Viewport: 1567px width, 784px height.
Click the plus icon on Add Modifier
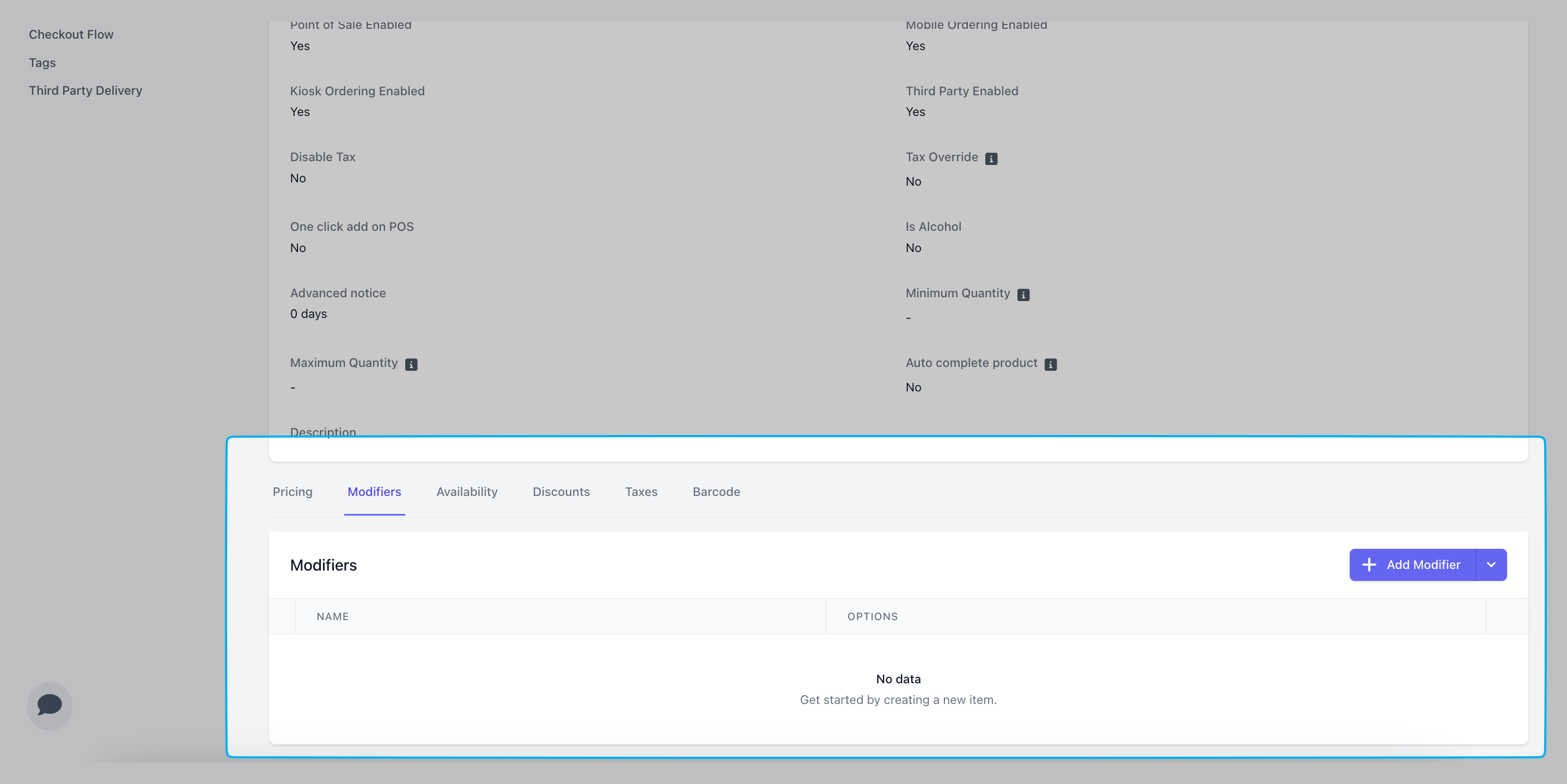click(1369, 565)
